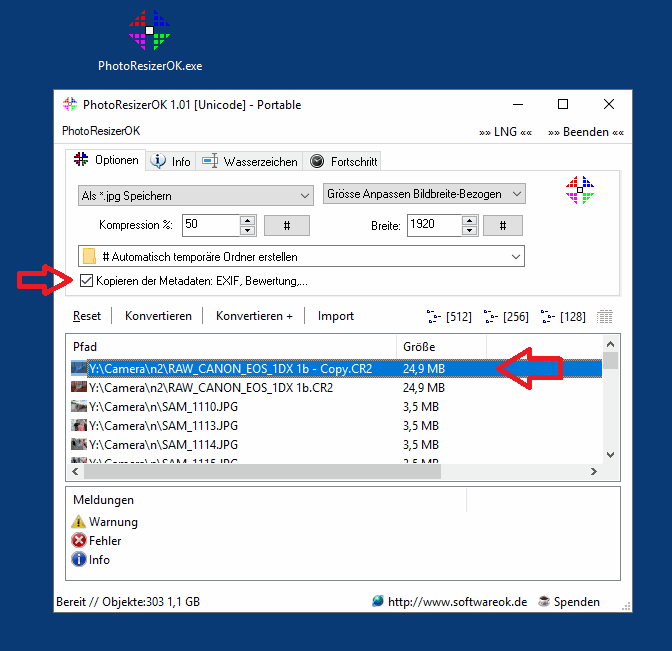This screenshot has height=651, width=672.
Task: Click the PhotoResizerOK title bar app icon
Action: pos(69,104)
